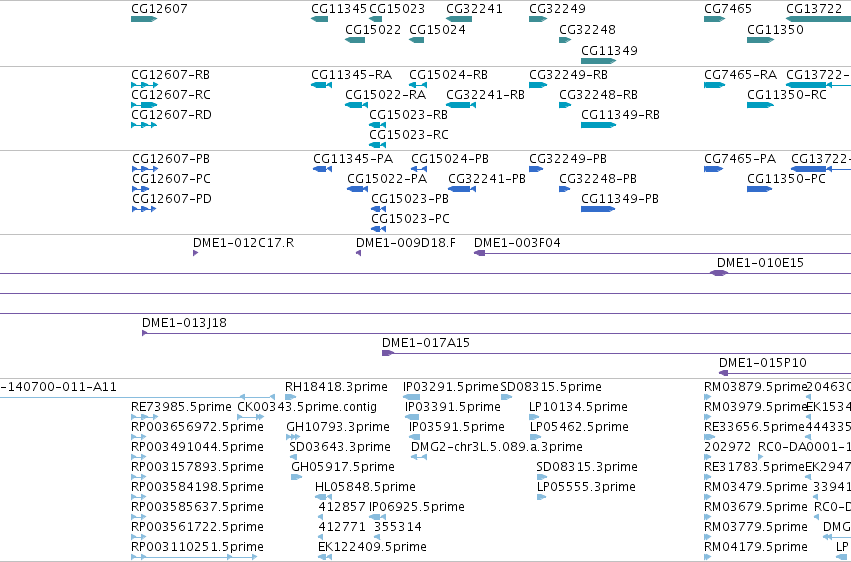Select transcript CG7465-RA

pyautogui.click(x=740, y=74)
